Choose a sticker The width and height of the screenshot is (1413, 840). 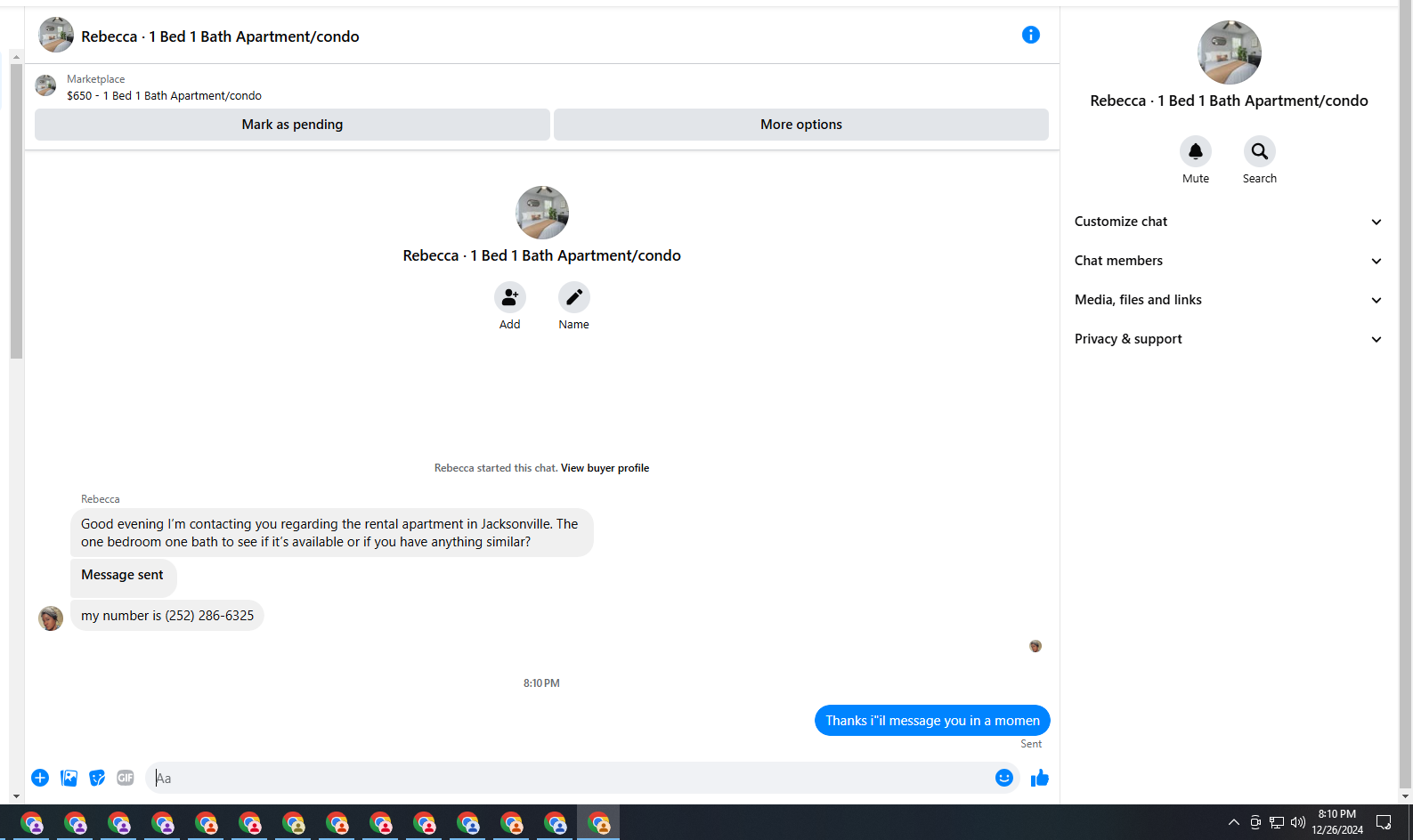[97, 778]
